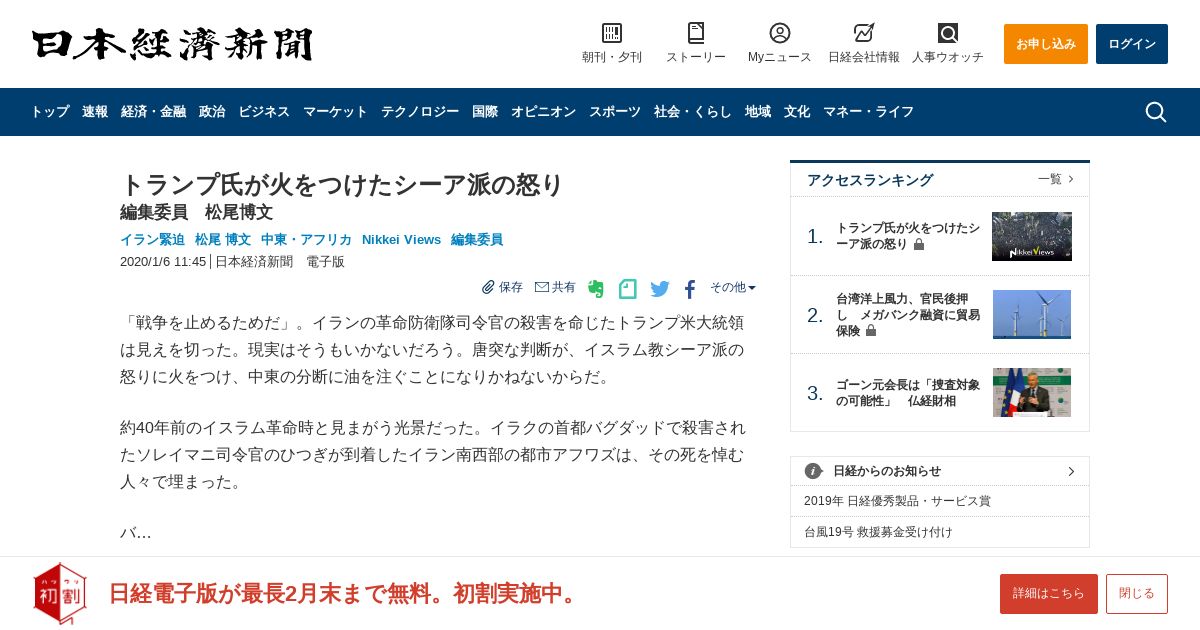Open ranking 2 台湾洋上風力 article
This screenshot has width=1200, height=630.
tap(908, 315)
